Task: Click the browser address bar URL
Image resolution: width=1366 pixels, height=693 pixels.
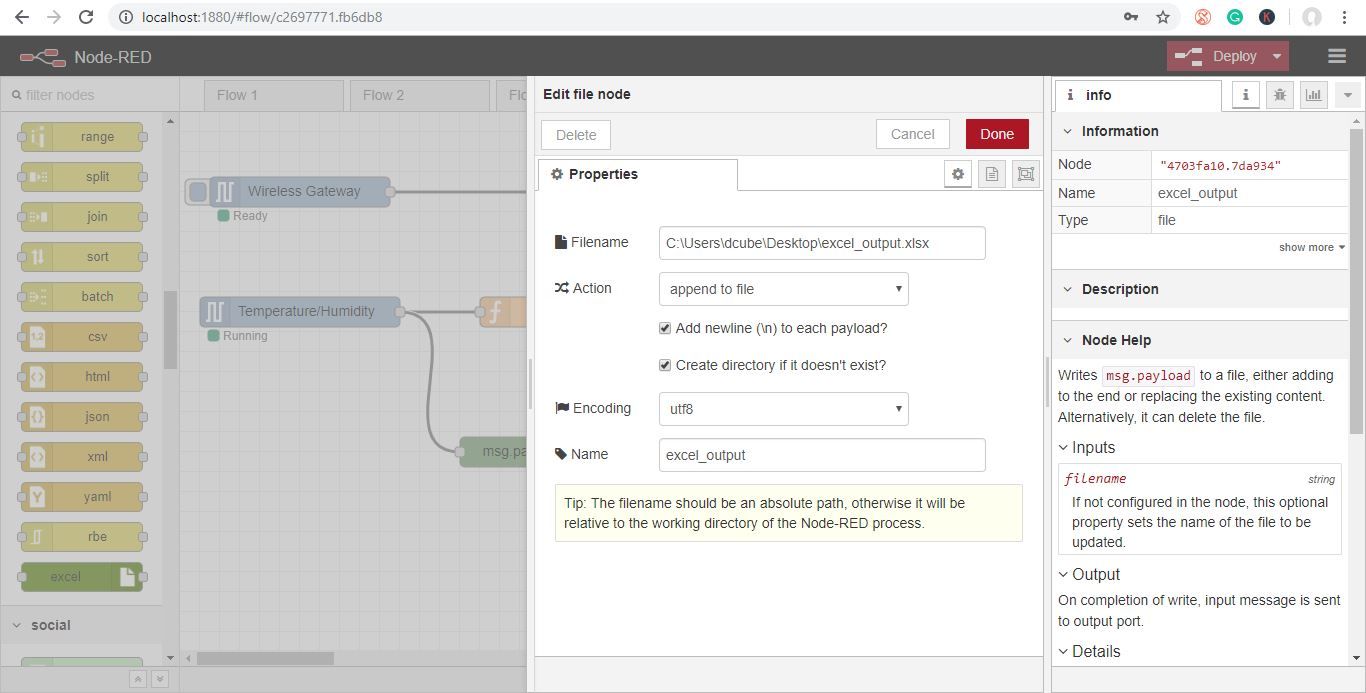Action: click(262, 17)
